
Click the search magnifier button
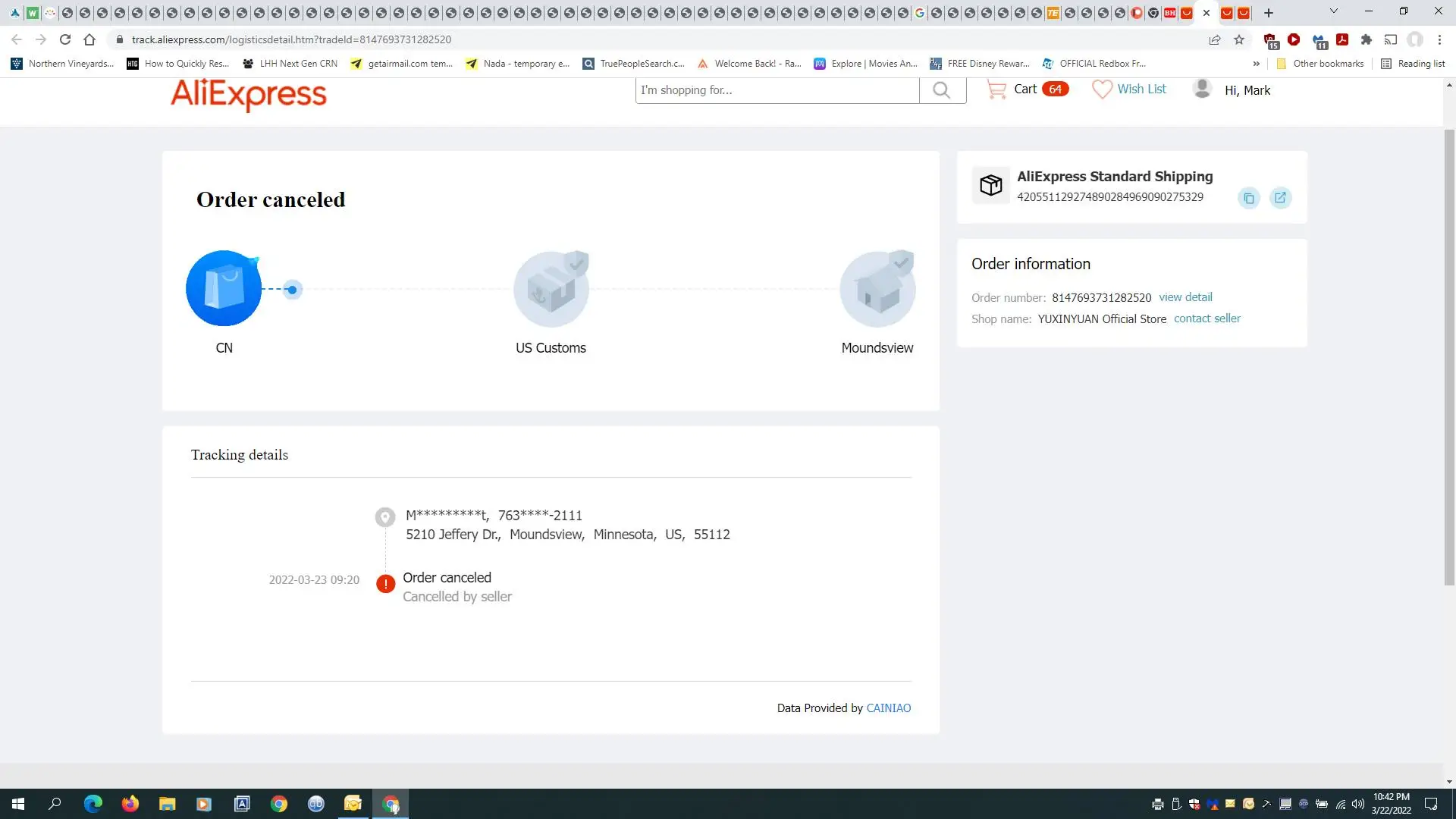(x=942, y=90)
